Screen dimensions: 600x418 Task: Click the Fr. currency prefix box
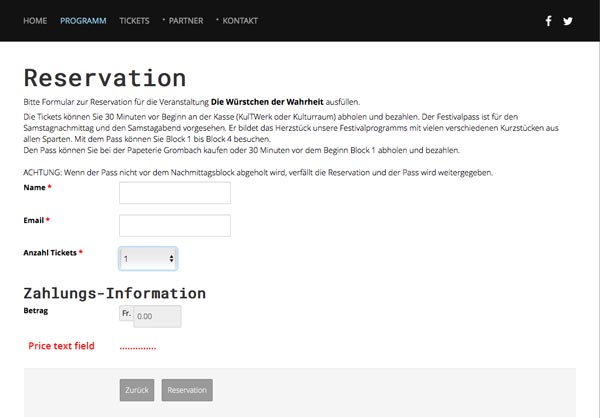click(125, 314)
